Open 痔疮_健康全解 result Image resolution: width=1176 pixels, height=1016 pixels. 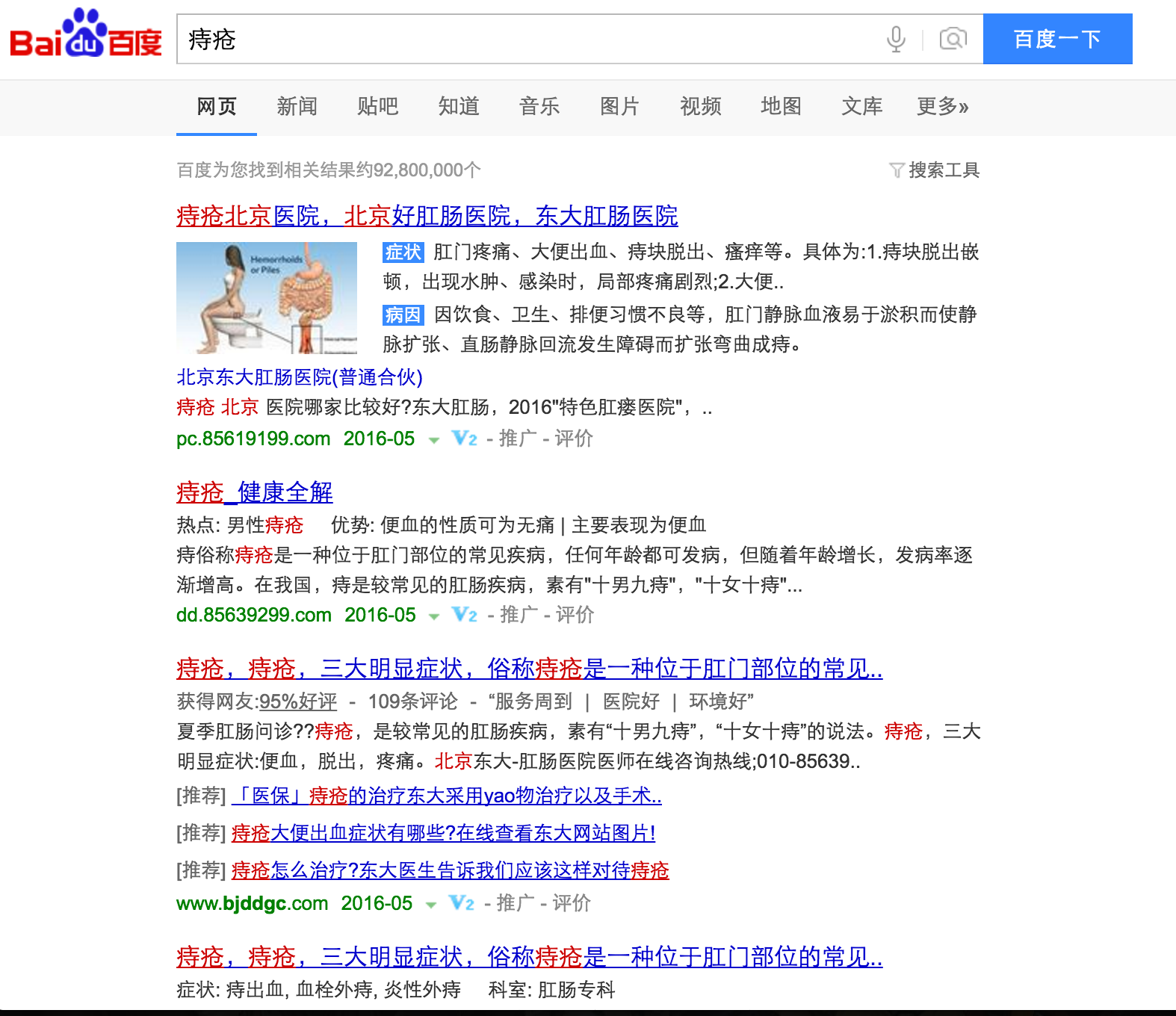pyautogui.click(x=255, y=492)
